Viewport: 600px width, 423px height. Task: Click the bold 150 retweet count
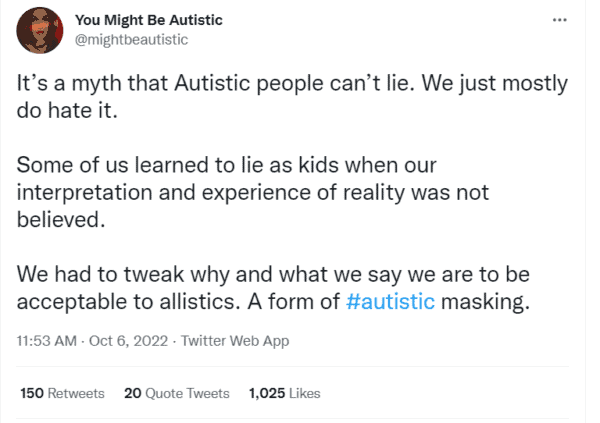point(32,393)
